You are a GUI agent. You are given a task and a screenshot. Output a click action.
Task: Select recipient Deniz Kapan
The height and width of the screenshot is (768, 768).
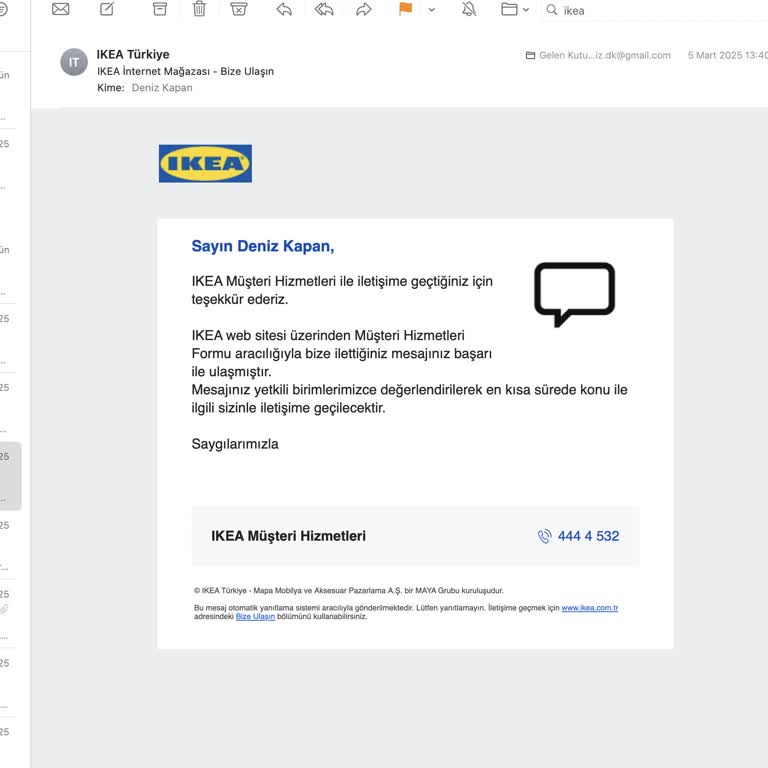(x=162, y=88)
